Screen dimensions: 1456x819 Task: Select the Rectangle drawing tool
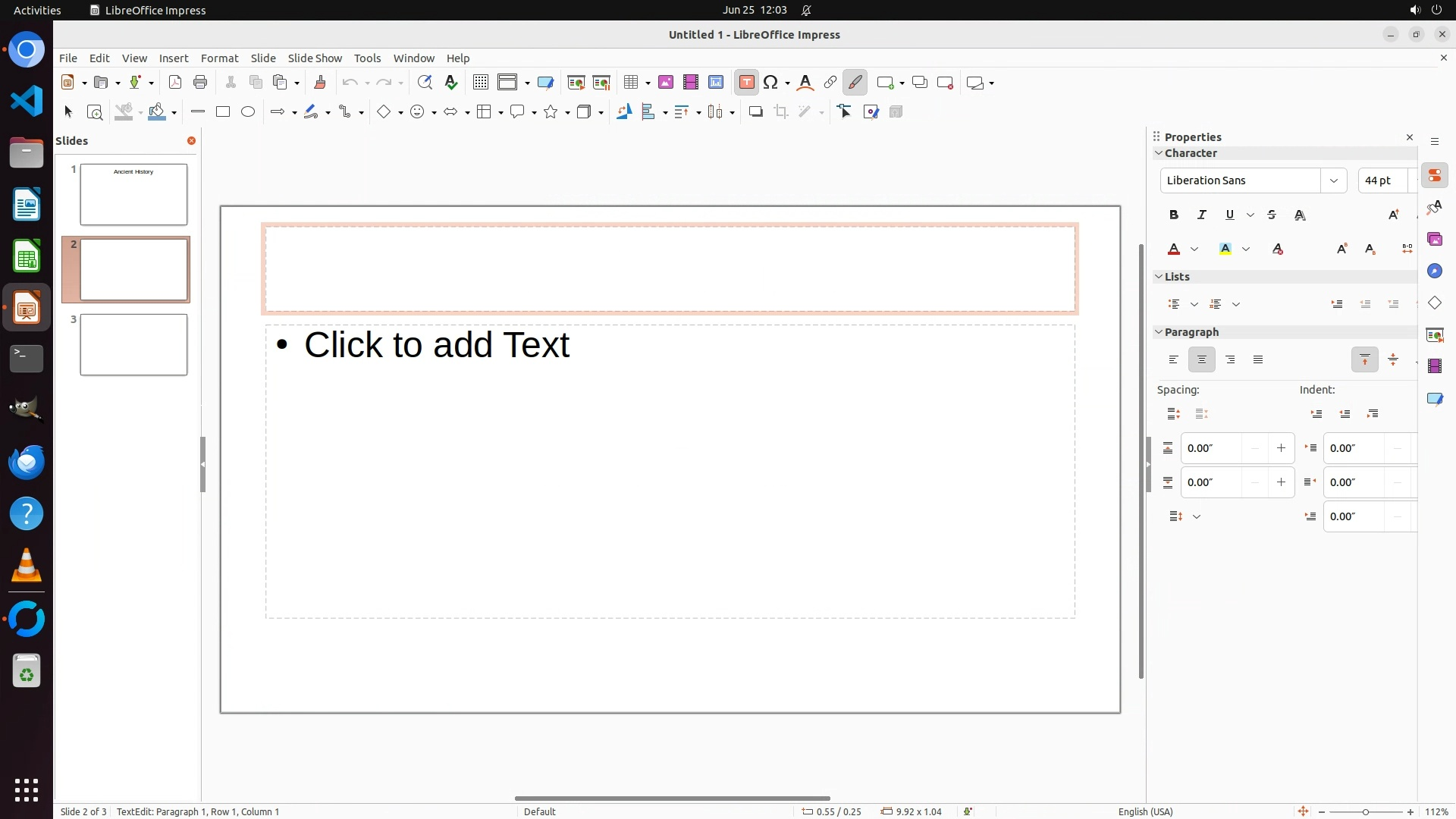click(x=223, y=112)
